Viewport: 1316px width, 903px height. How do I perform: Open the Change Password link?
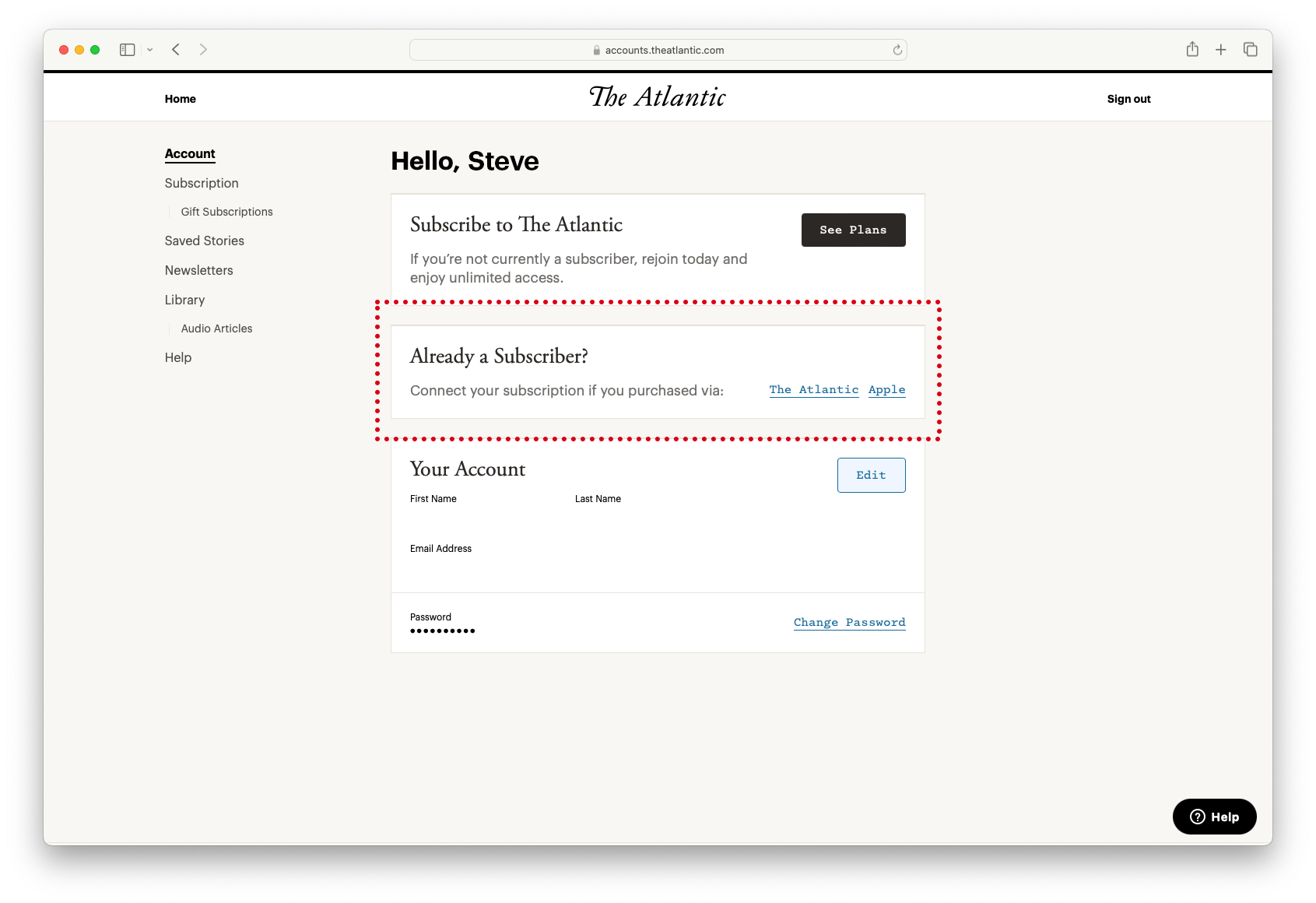(x=849, y=622)
